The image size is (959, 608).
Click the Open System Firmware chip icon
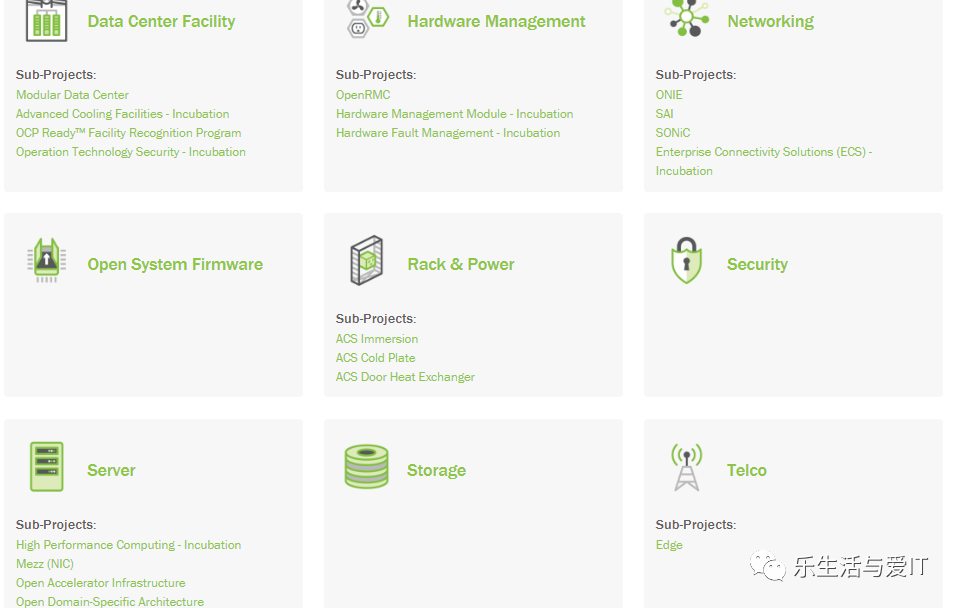[46, 260]
